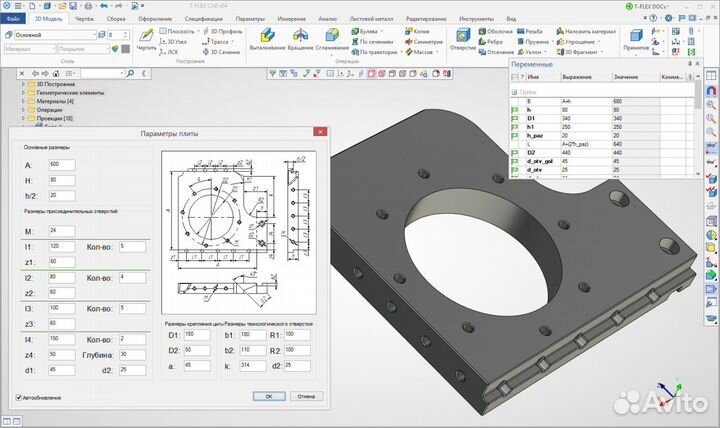Expand the Операции tree folder
The width and height of the screenshot is (720, 428).
click(x=24, y=110)
